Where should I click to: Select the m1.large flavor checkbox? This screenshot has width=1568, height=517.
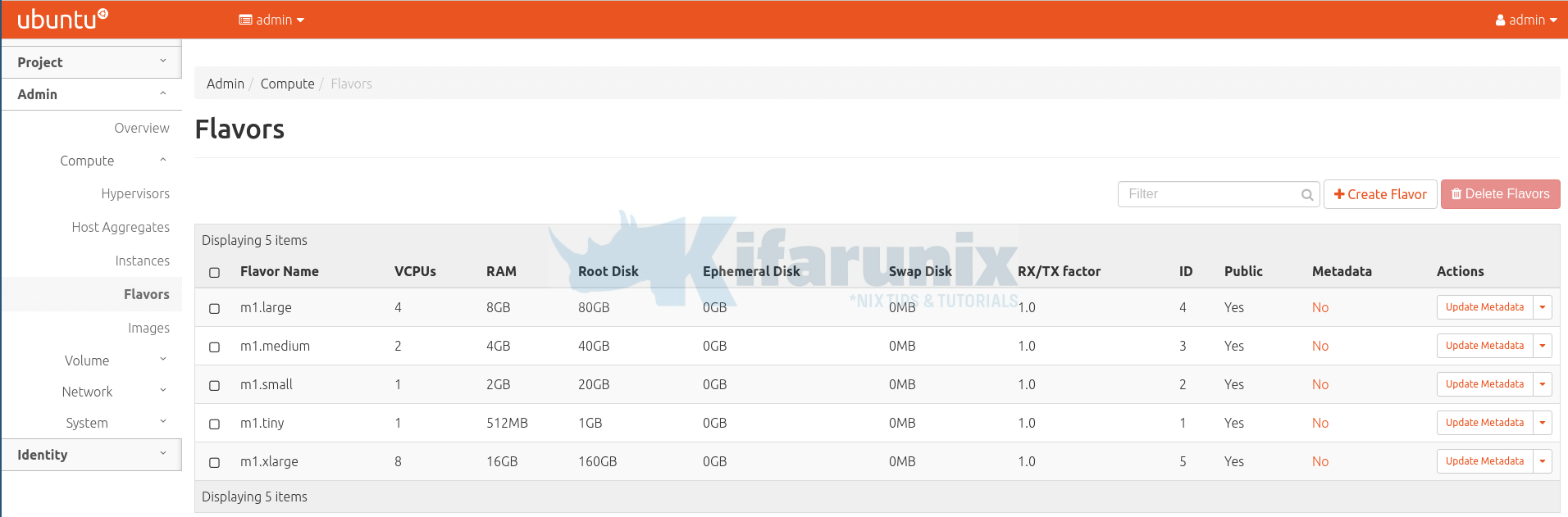(x=215, y=309)
